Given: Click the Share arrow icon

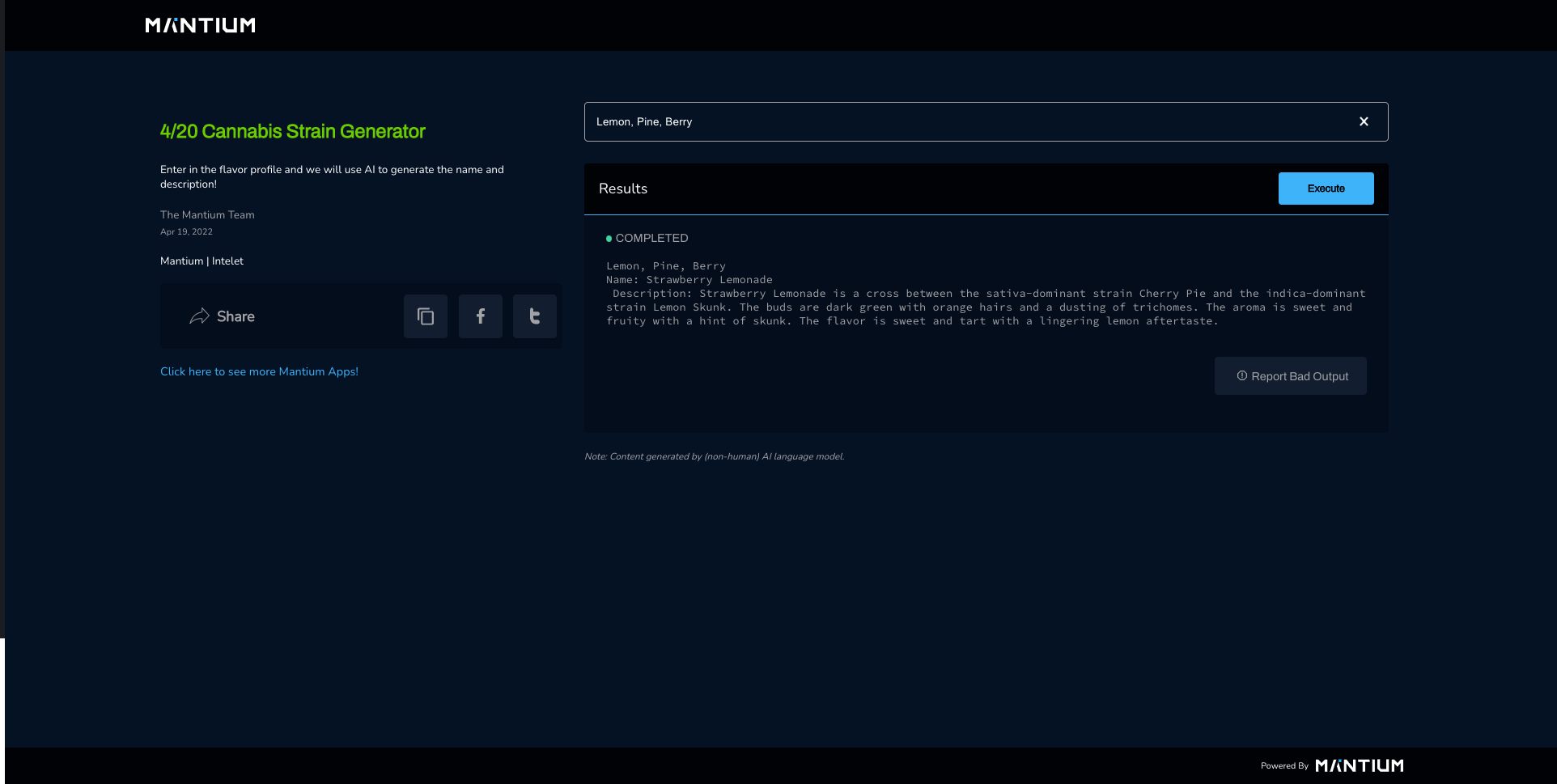Looking at the screenshot, I should tap(199, 316).
